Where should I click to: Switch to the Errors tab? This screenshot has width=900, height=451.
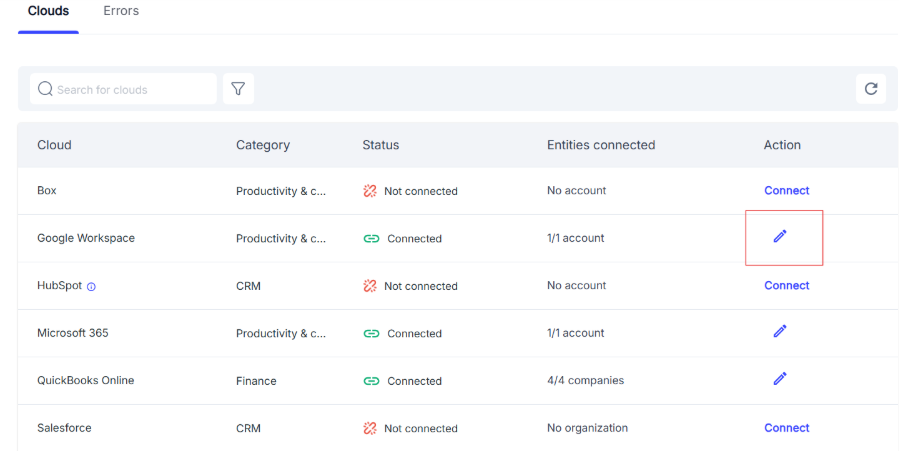[121, 11]
